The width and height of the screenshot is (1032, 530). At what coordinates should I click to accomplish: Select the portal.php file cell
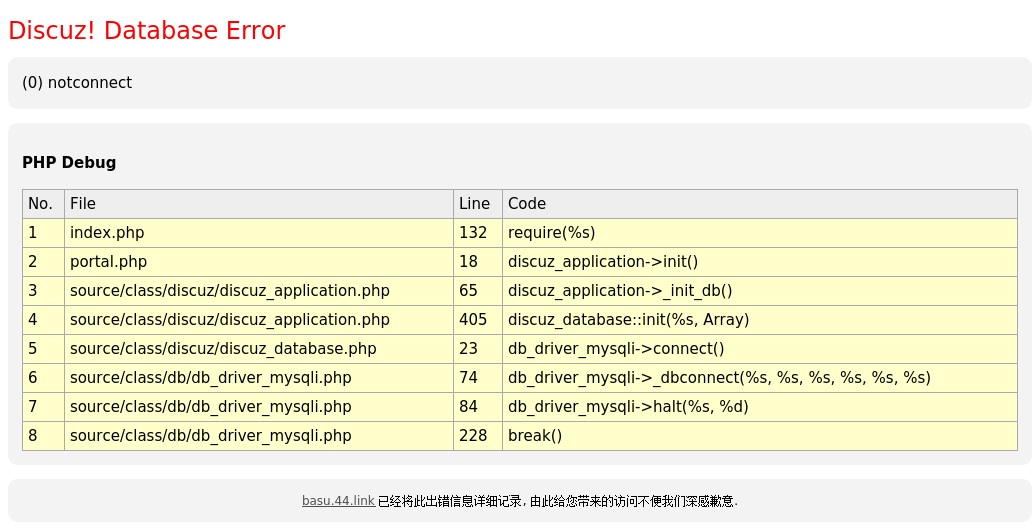tap(108, 262)
